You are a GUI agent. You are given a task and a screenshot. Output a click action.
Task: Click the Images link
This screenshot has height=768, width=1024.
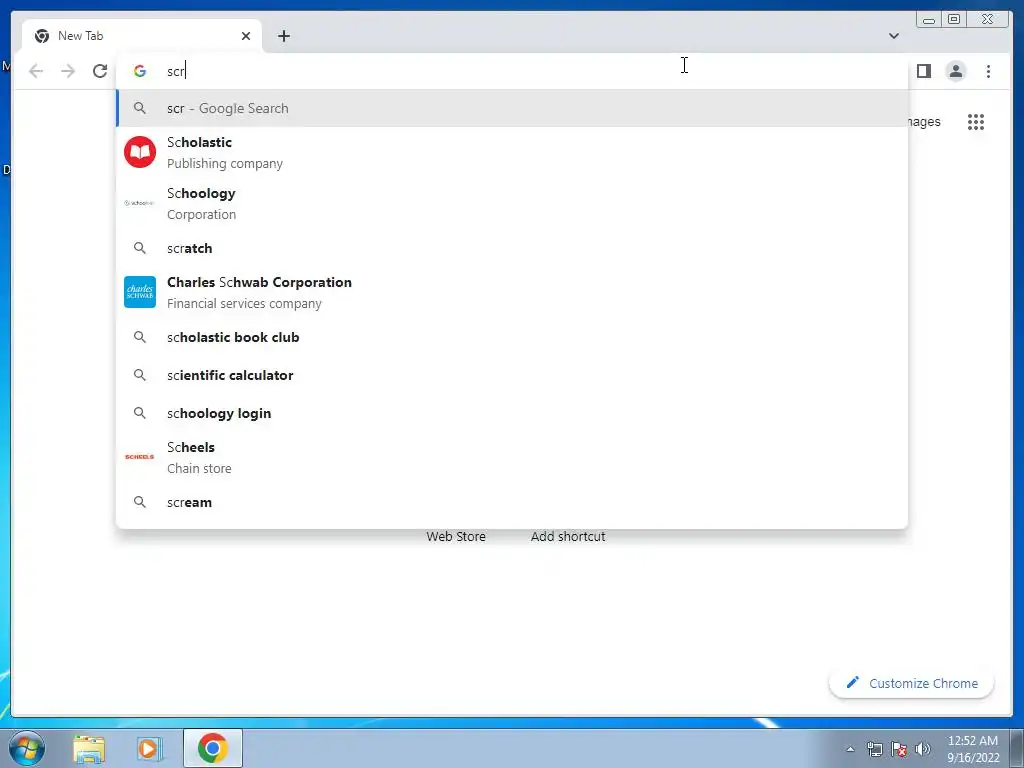[x=924, y=121]
